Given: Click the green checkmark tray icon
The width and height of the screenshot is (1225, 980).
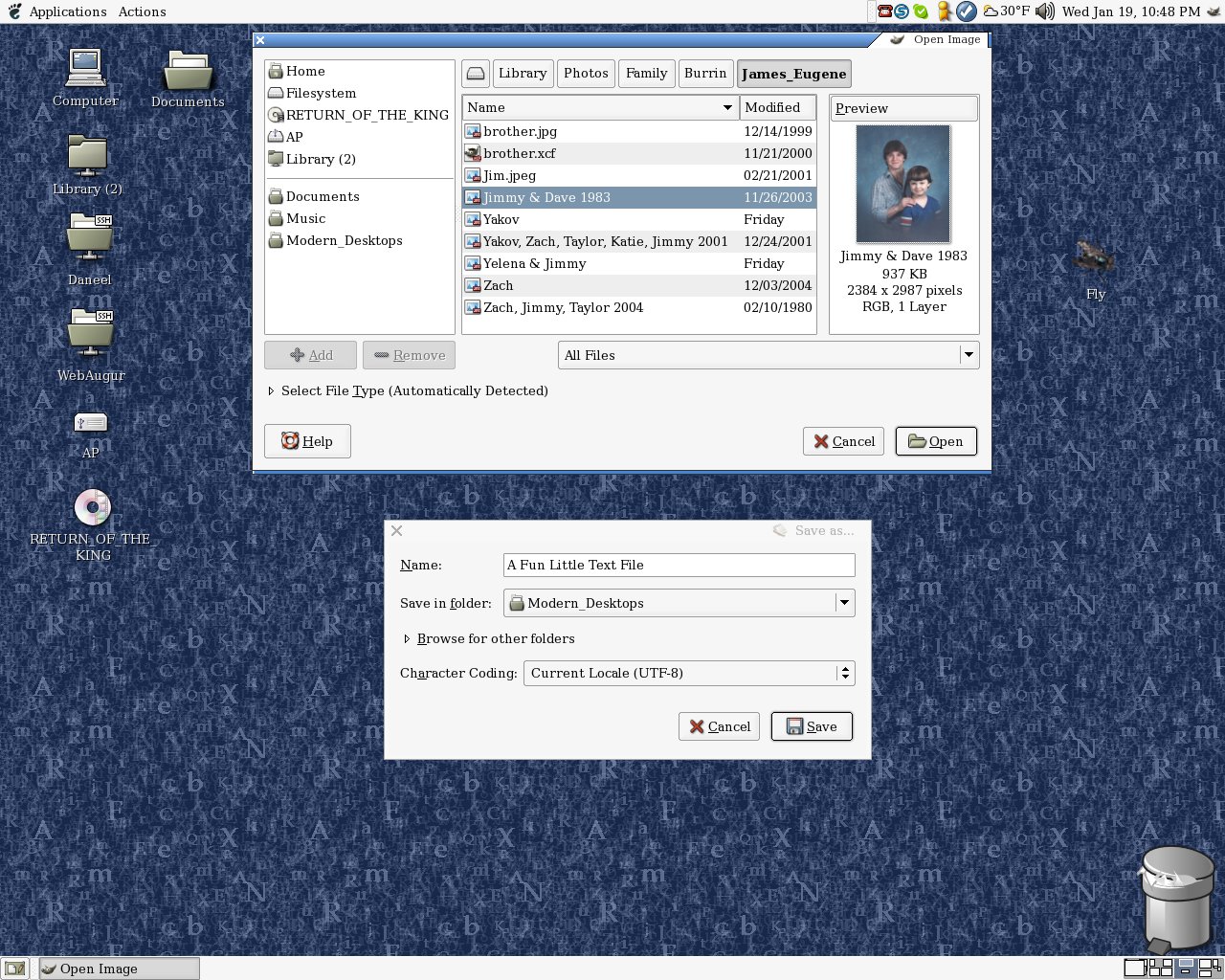Looking at the screenshot, I should click(x=920, y=11).
